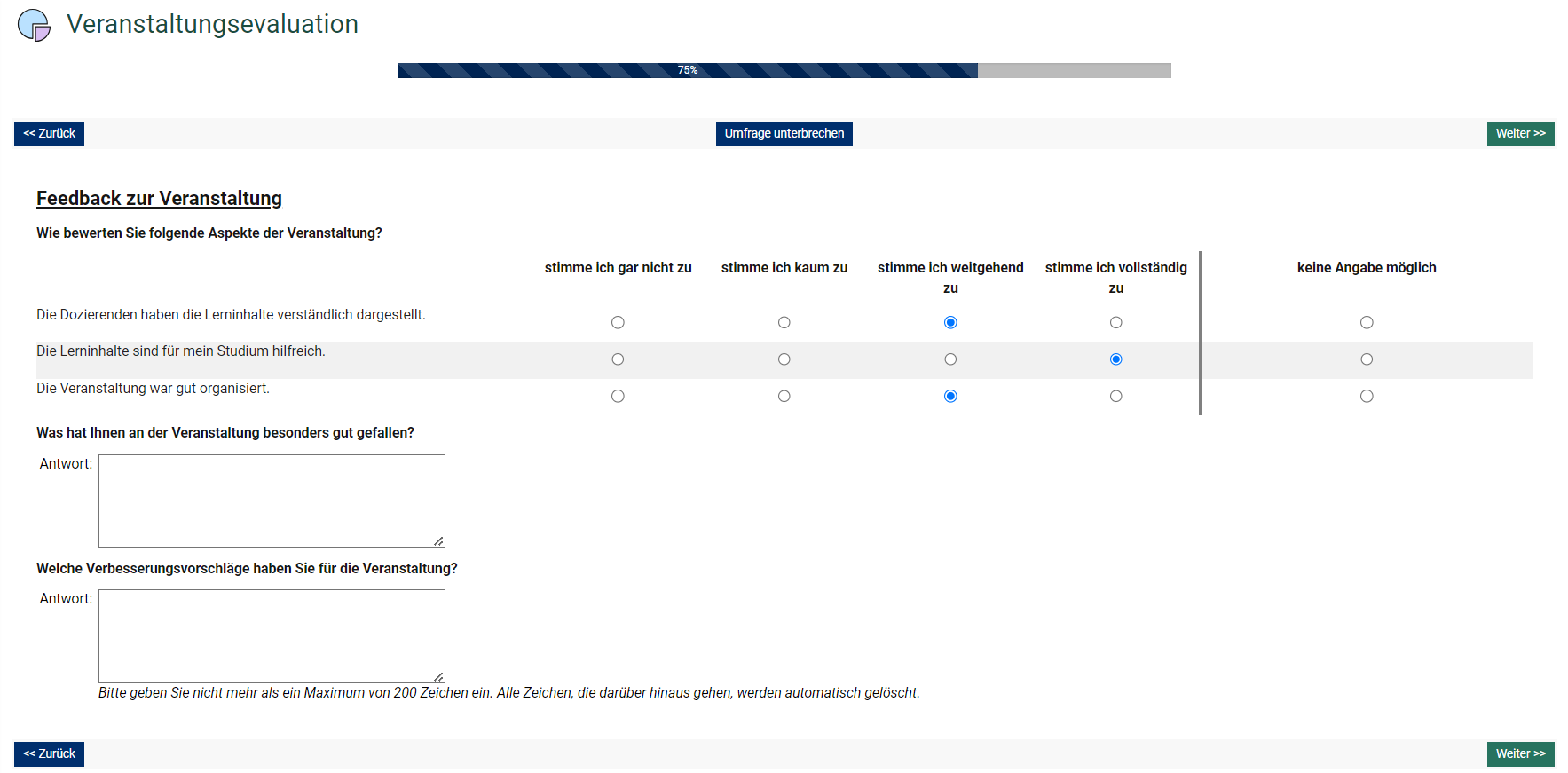Click the Veranstaltungsevaluation pie chart logo icon
This screenshot has width=1568, height=773.
click(x=35, y=25)
